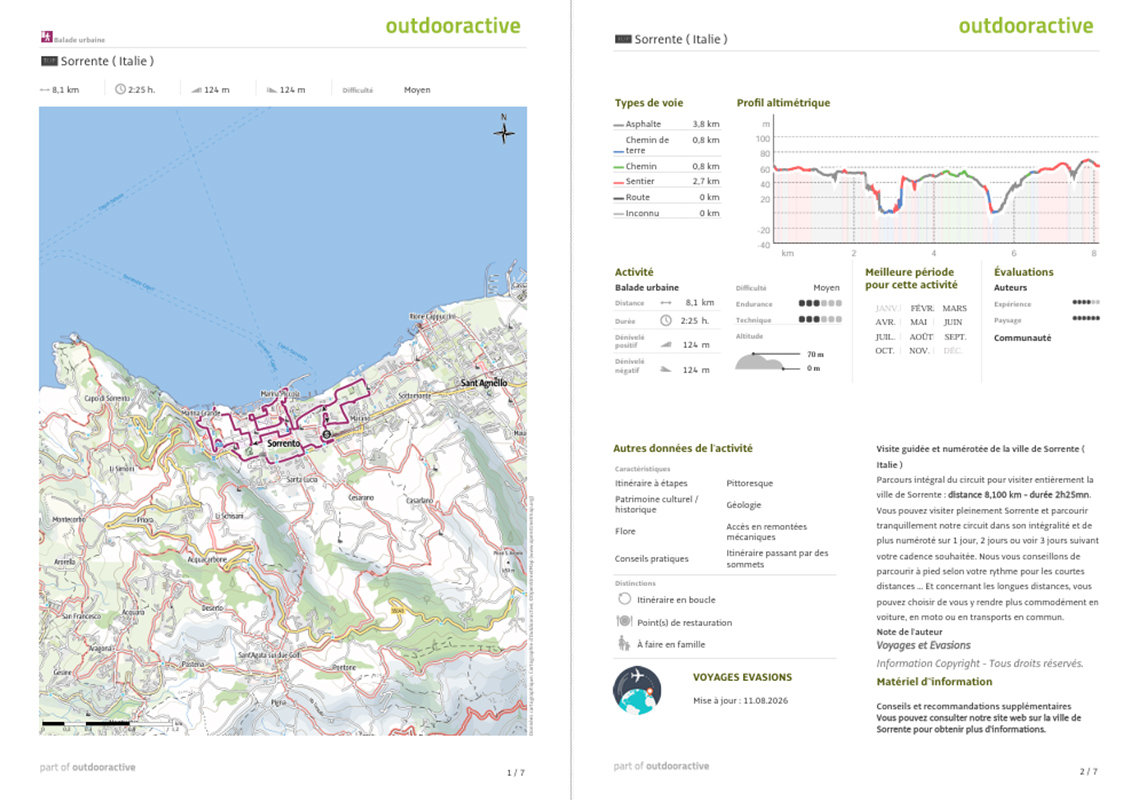Click the 'part of outdooractive' footer on page 1
Image resolution: width=1140 pixels, height=800 pixels.
tap(87, 767)
